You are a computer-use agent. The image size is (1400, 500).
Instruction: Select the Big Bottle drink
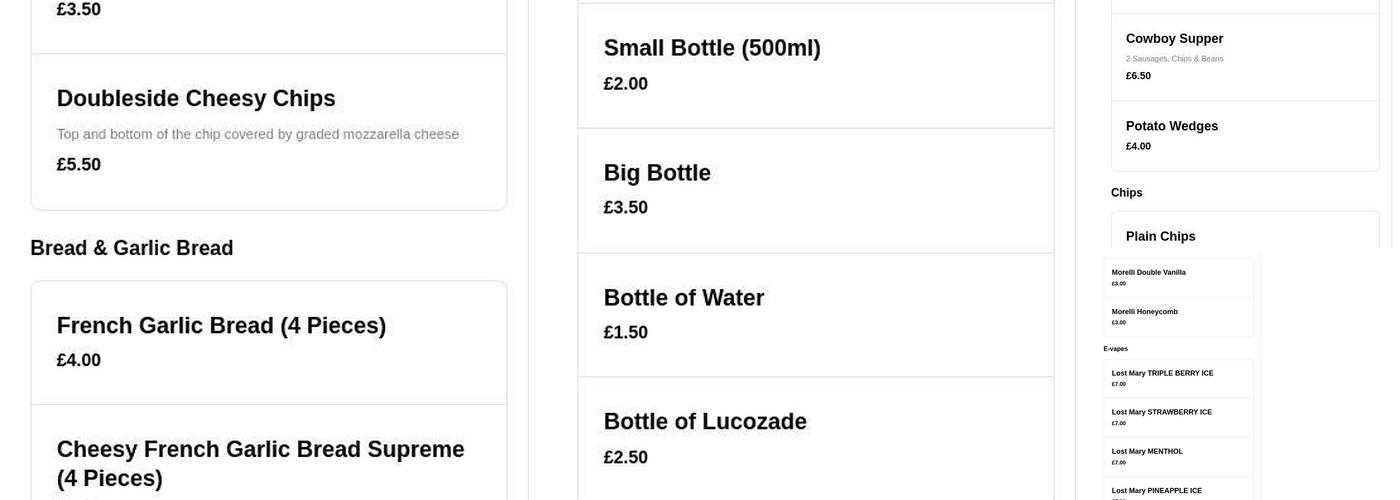tap(815, 190)
